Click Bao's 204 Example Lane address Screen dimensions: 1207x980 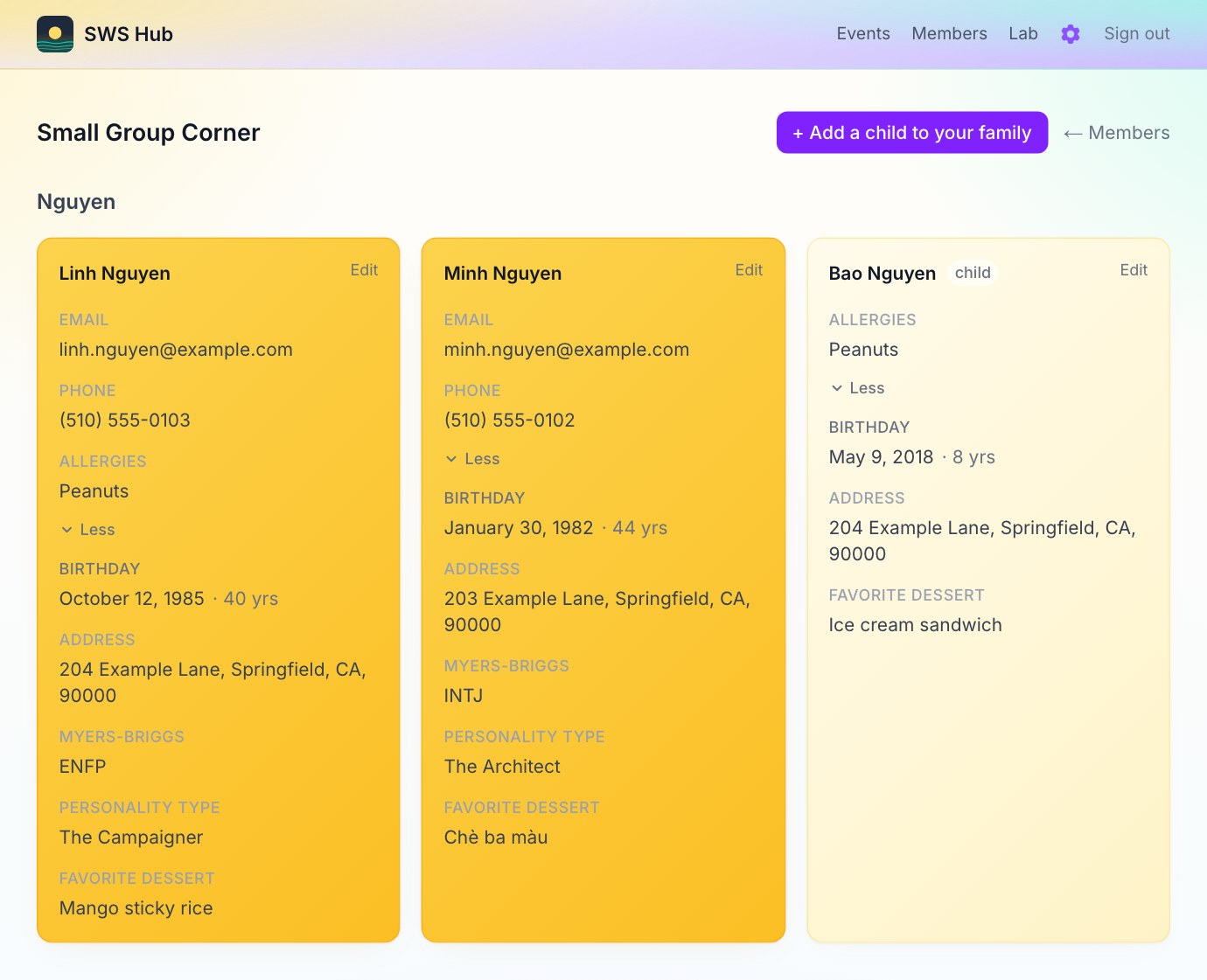point(982,541)
